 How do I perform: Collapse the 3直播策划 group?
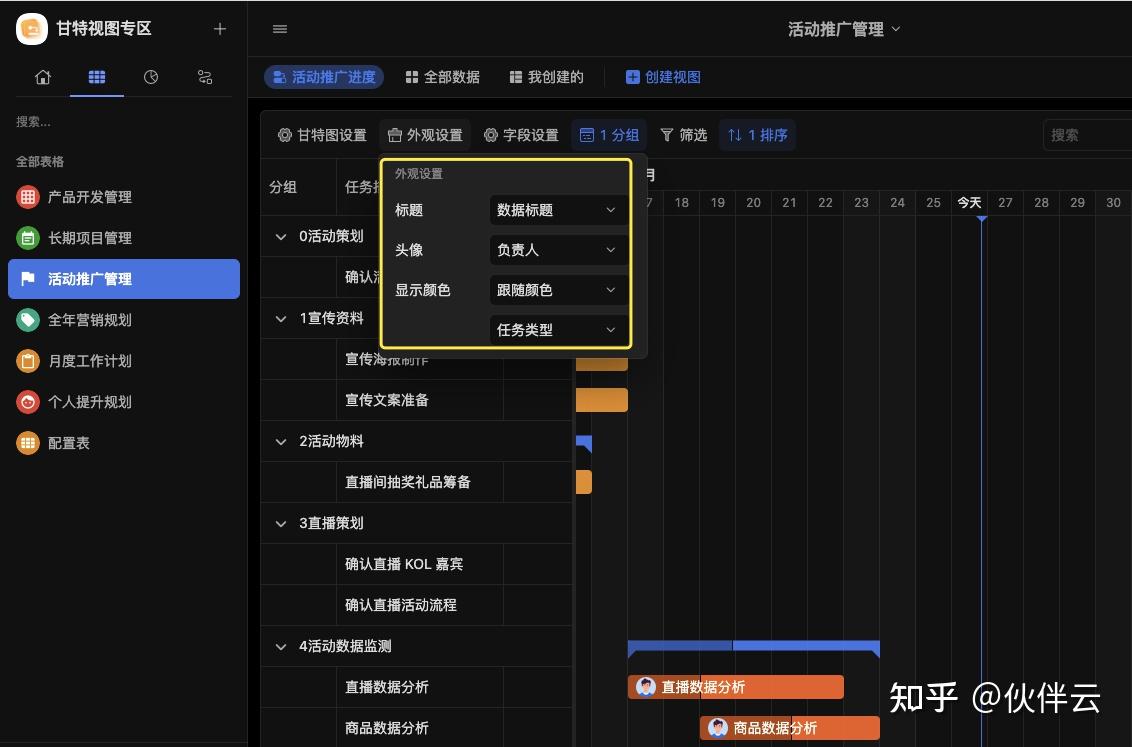pos(281,523)
